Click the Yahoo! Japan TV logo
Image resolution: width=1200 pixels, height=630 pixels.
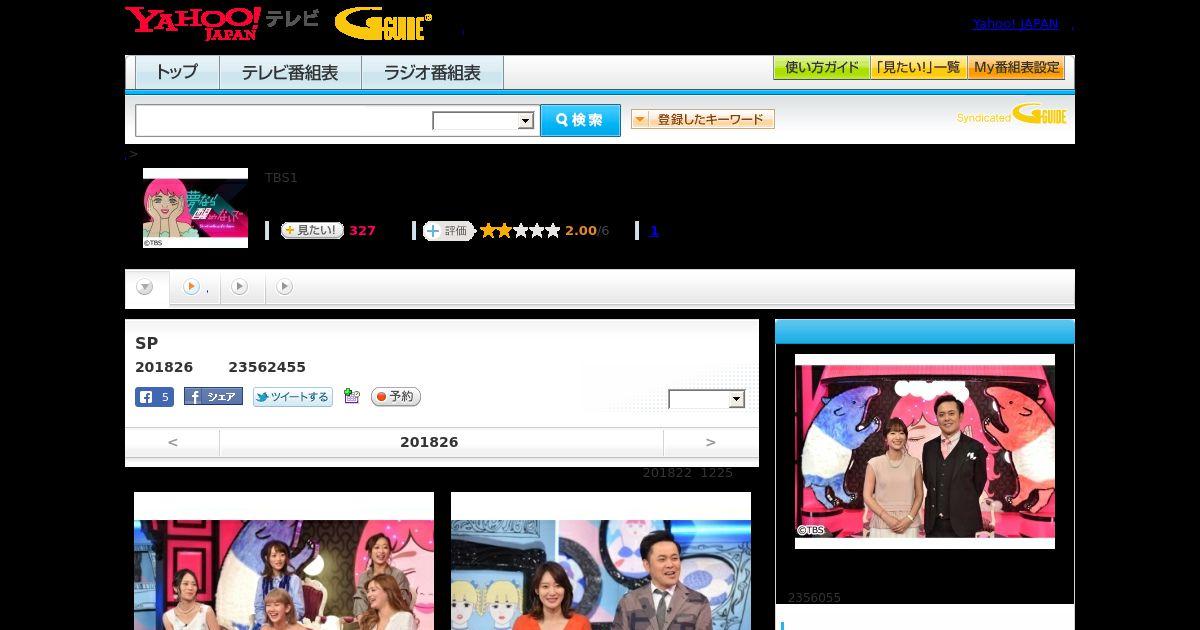(222, 22)
